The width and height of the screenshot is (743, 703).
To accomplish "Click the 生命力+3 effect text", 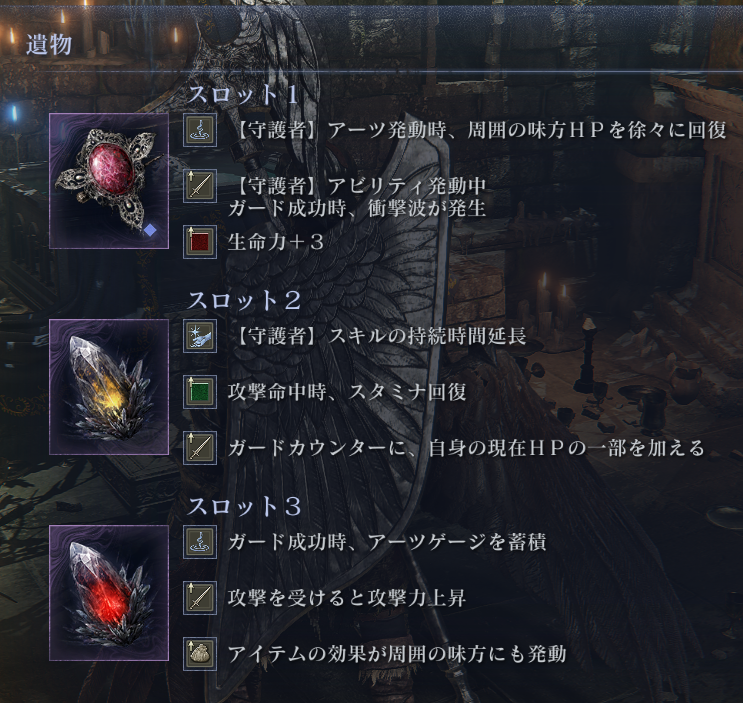I will coord(276,242).
